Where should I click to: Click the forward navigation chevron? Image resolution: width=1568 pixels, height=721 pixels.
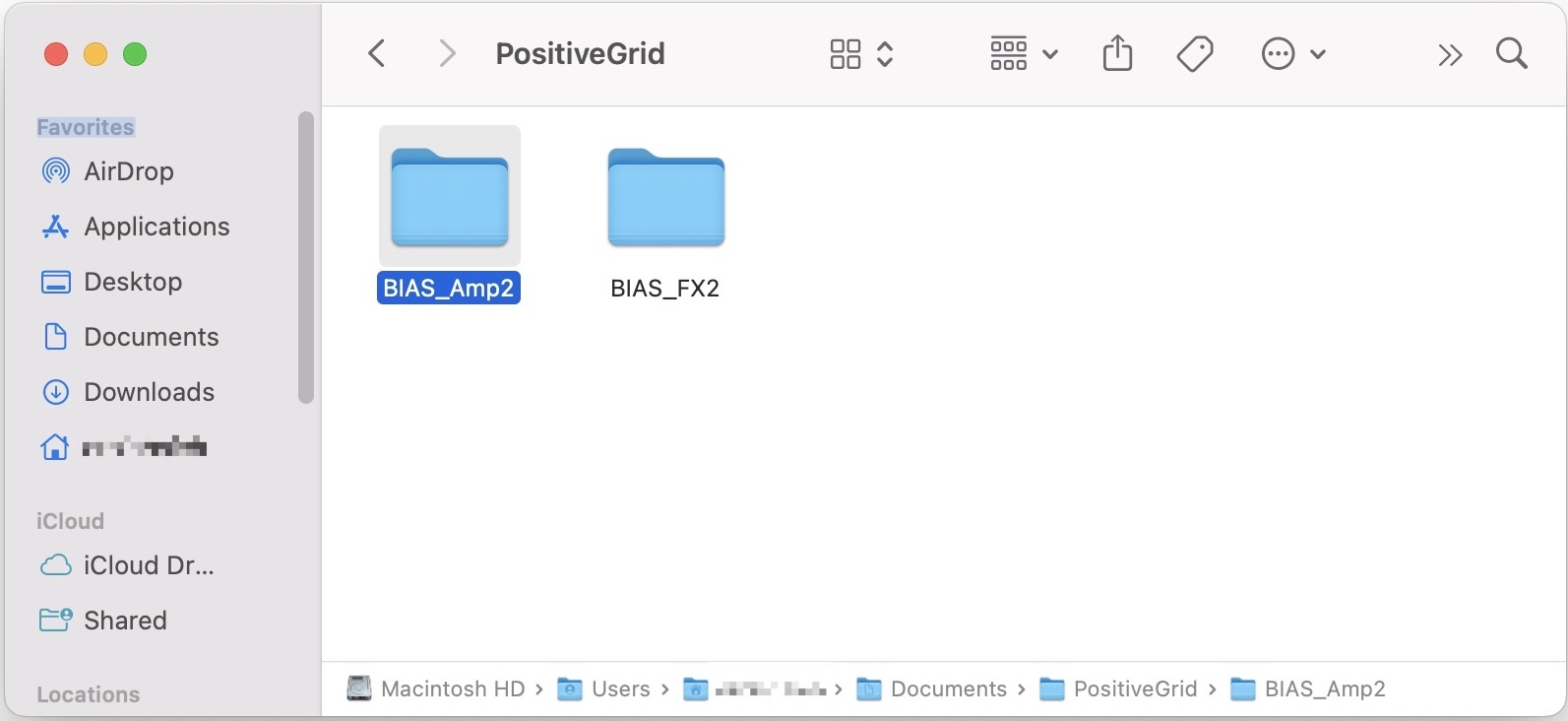[x=447, y=53]
